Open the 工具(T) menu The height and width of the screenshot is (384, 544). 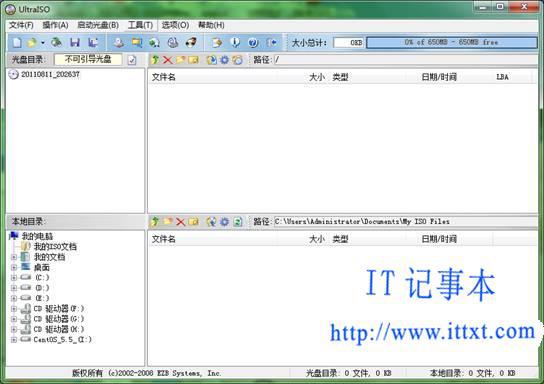click(140, 25)
